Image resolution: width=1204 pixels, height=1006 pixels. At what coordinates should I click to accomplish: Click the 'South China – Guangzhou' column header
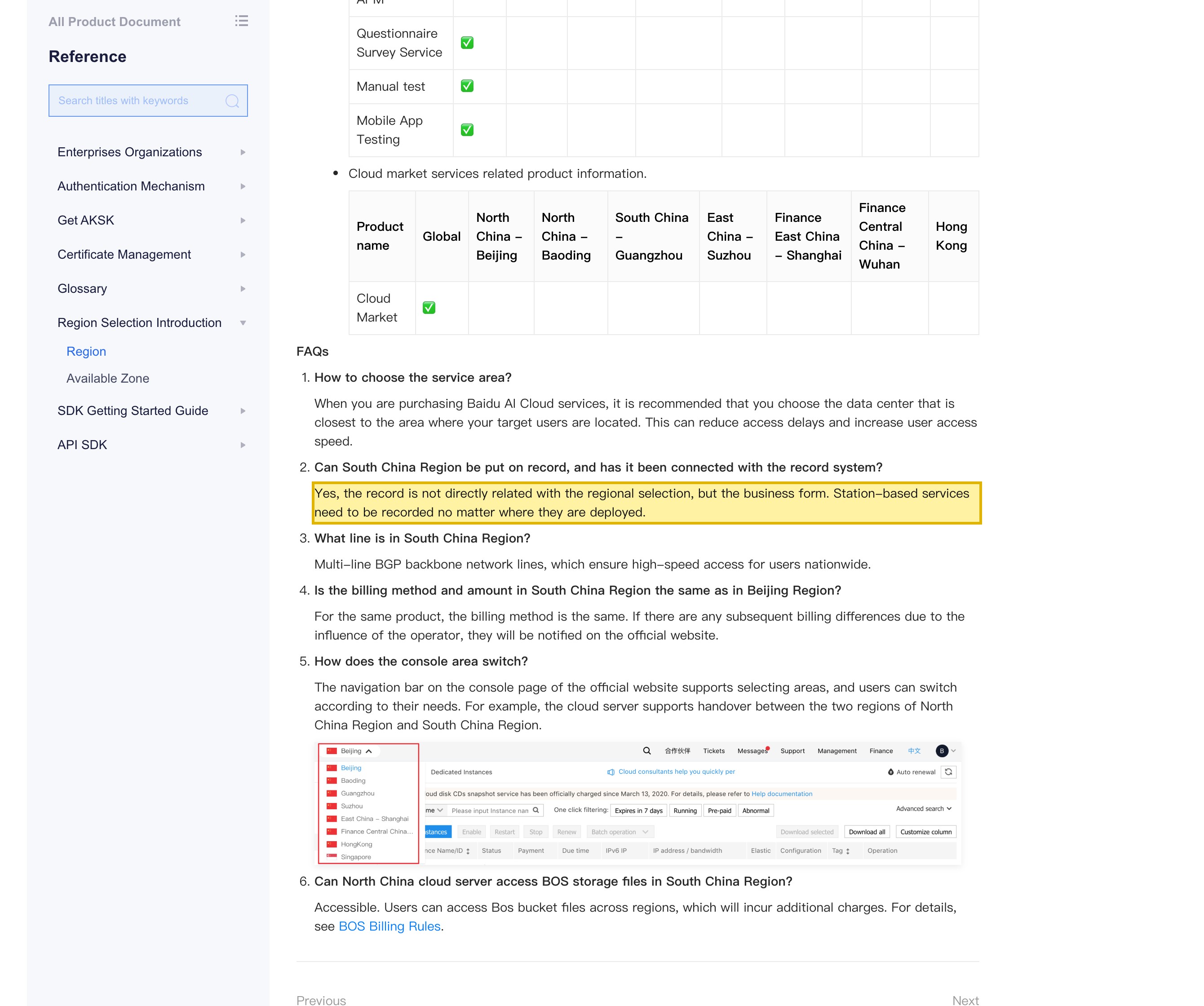click(653, 236)
